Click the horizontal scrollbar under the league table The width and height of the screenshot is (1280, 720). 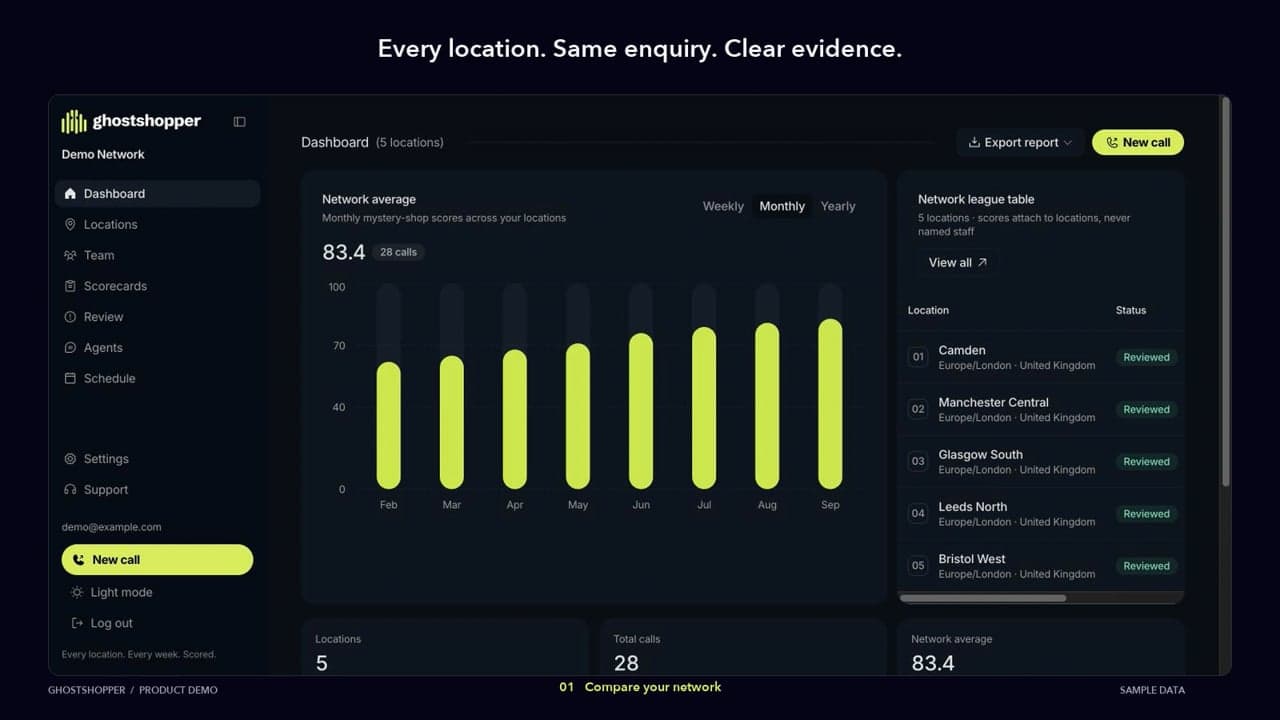[983, 598]
